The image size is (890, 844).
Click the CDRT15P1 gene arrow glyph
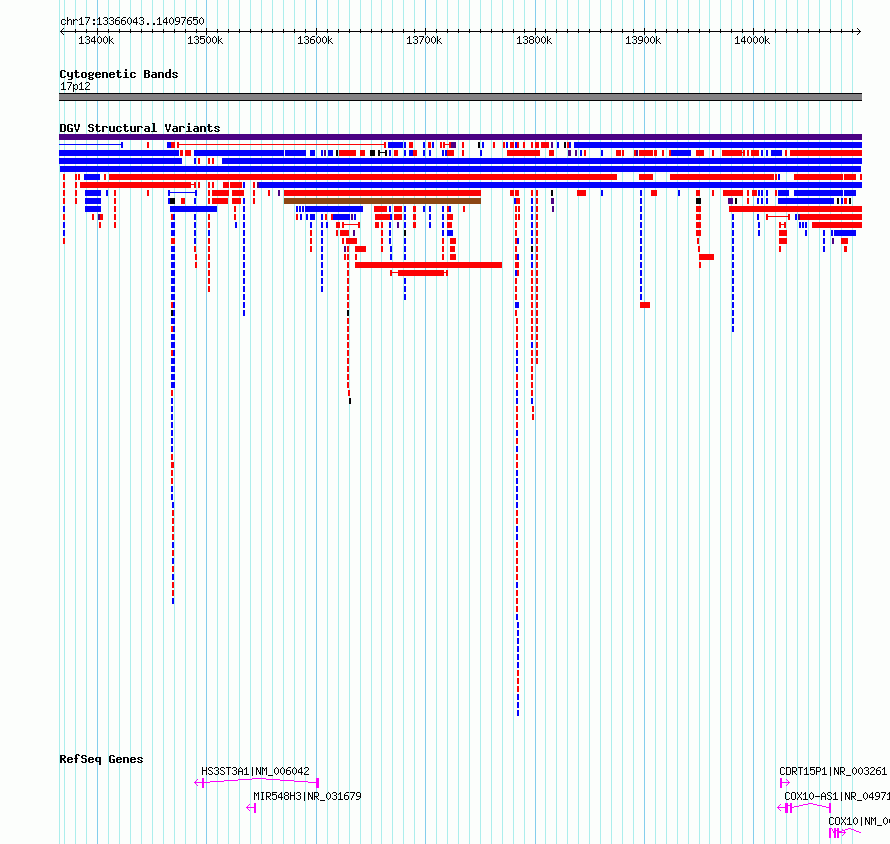(x=784, y=783)
